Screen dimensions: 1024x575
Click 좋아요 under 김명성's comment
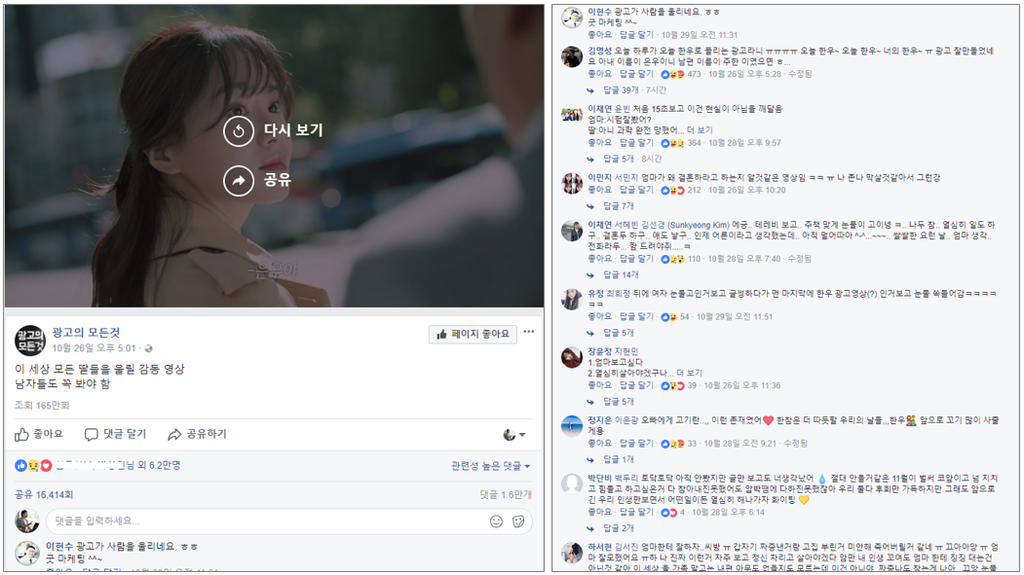(x=600, y=74)
